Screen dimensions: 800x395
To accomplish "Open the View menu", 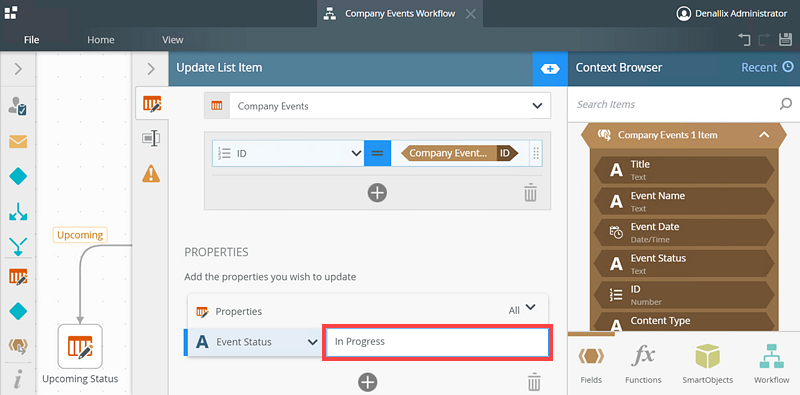I will point(172,40).
